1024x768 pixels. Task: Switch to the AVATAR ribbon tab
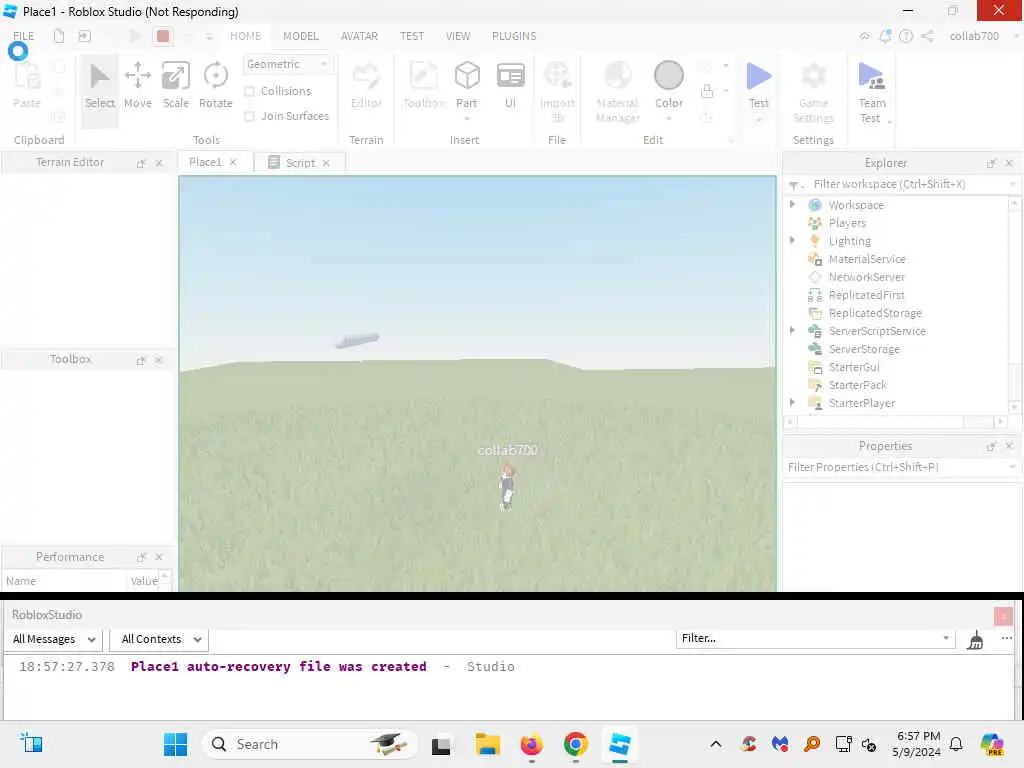359,36
